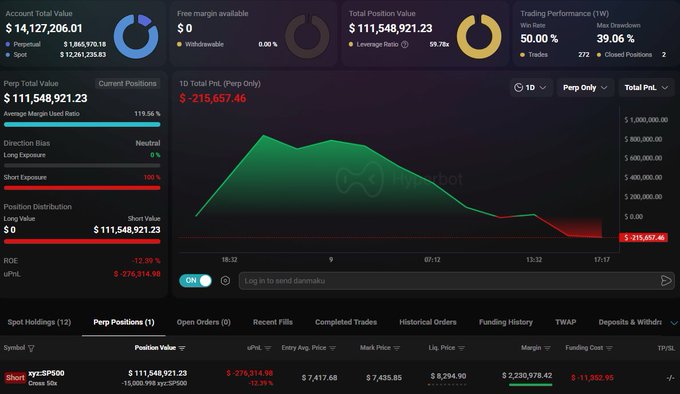Click the Long Exposure bar
This screenshot has height=394, width=680.
tap(82, 166)
